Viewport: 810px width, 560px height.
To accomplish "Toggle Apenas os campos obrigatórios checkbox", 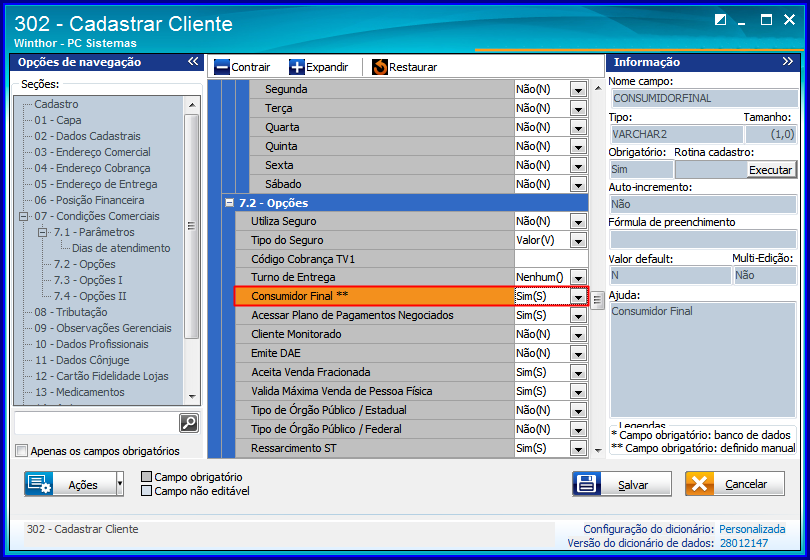I will point(21,451).
